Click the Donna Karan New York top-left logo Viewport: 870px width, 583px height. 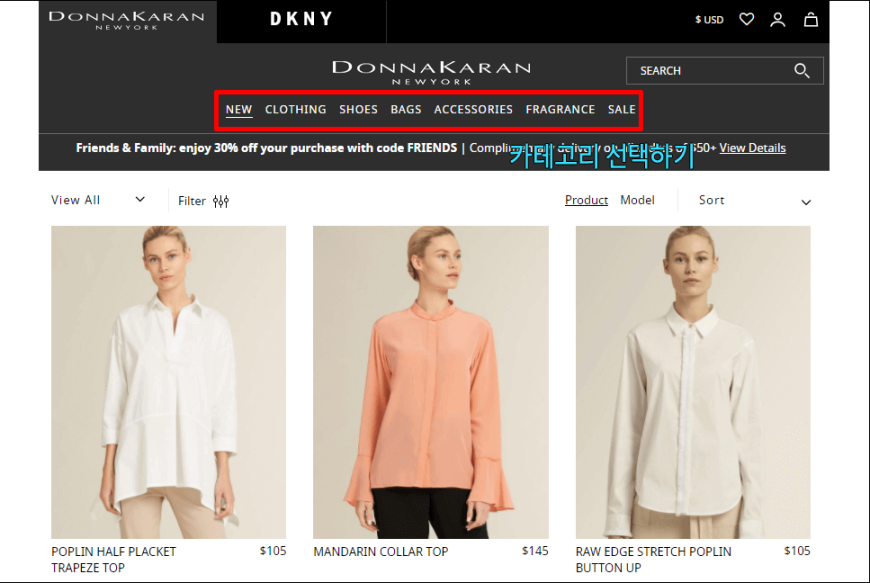tap(127, 20)
